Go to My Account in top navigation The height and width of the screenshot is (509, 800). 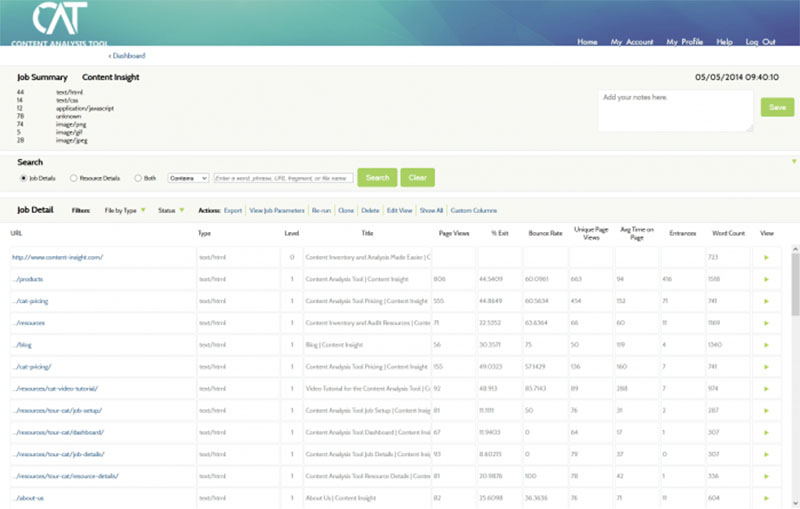coord(631,42)
